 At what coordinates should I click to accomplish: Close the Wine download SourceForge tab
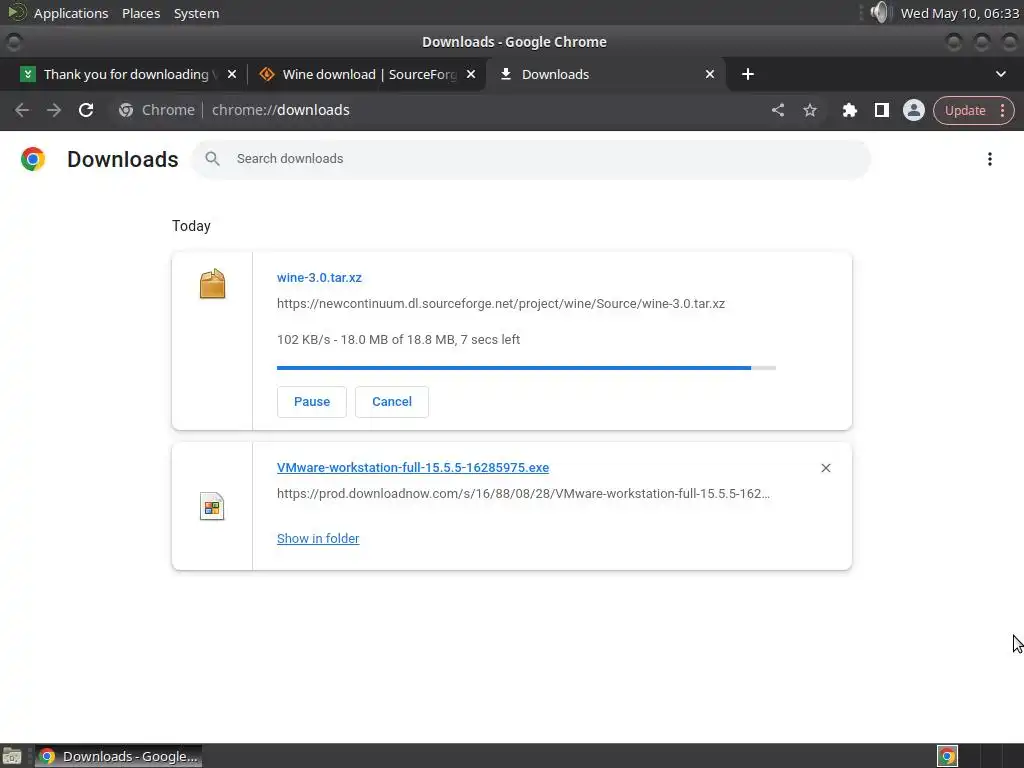470,74
